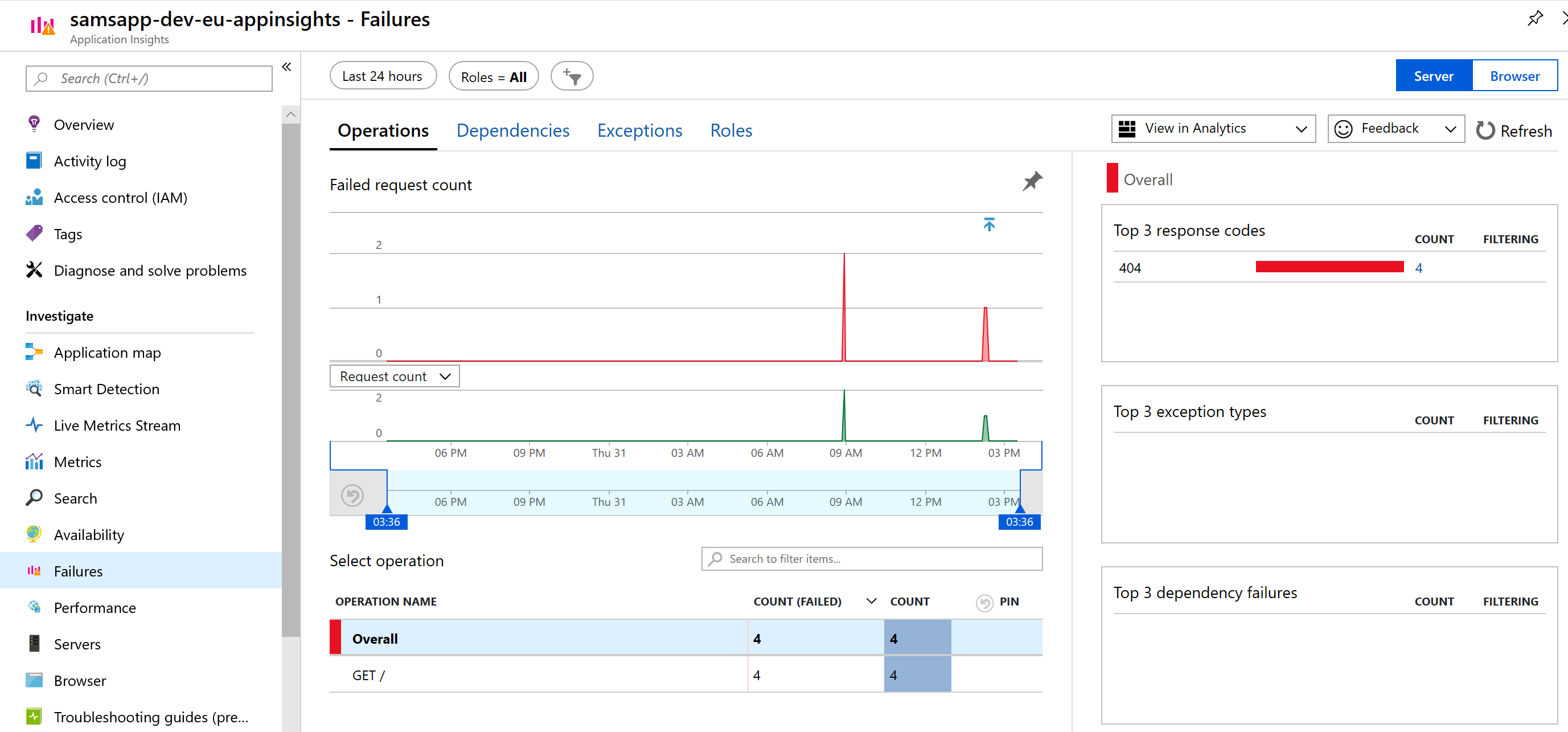Click the blue scroll-to-top arrow in chart
The width and height of the screenshot is (1568, 732).
(989, 224)
